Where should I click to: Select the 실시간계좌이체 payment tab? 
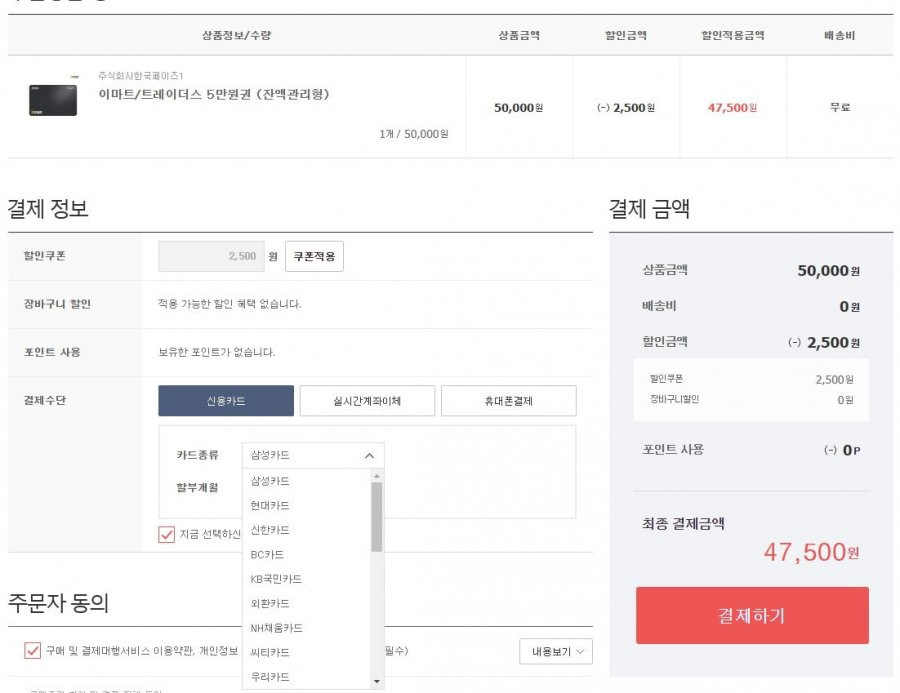pyautogui.click(x=367, y=401)
